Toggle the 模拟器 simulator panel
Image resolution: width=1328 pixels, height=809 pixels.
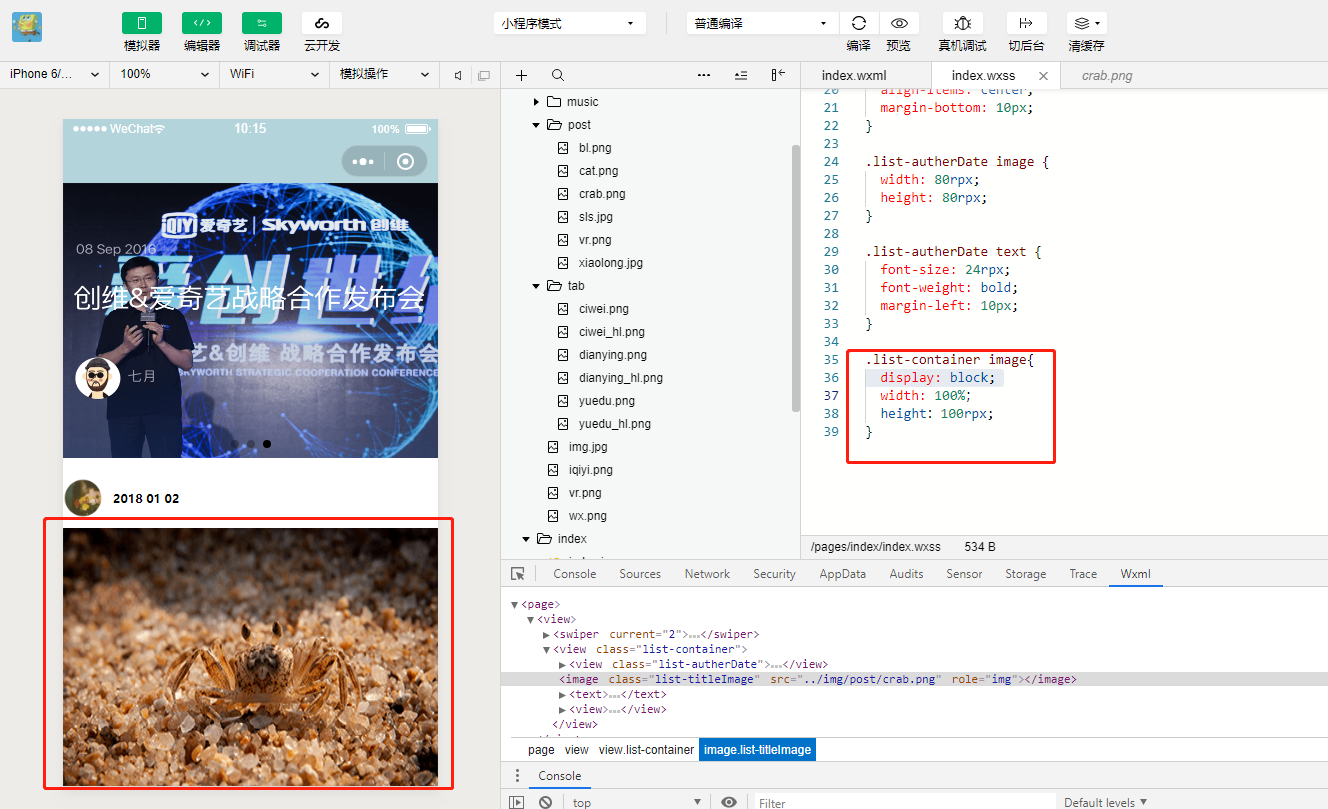tap(142, 23)
